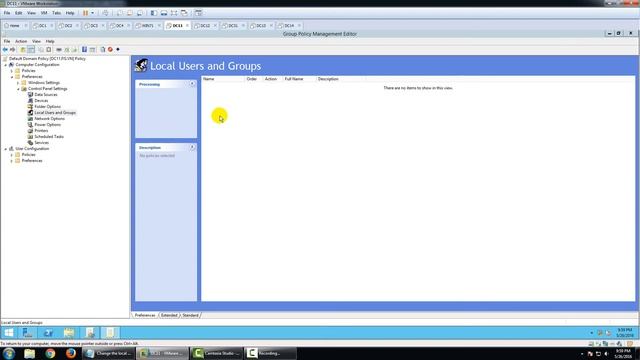Click the Up one level folder icon
Screen dimensions: 640x360
point(23,49)
